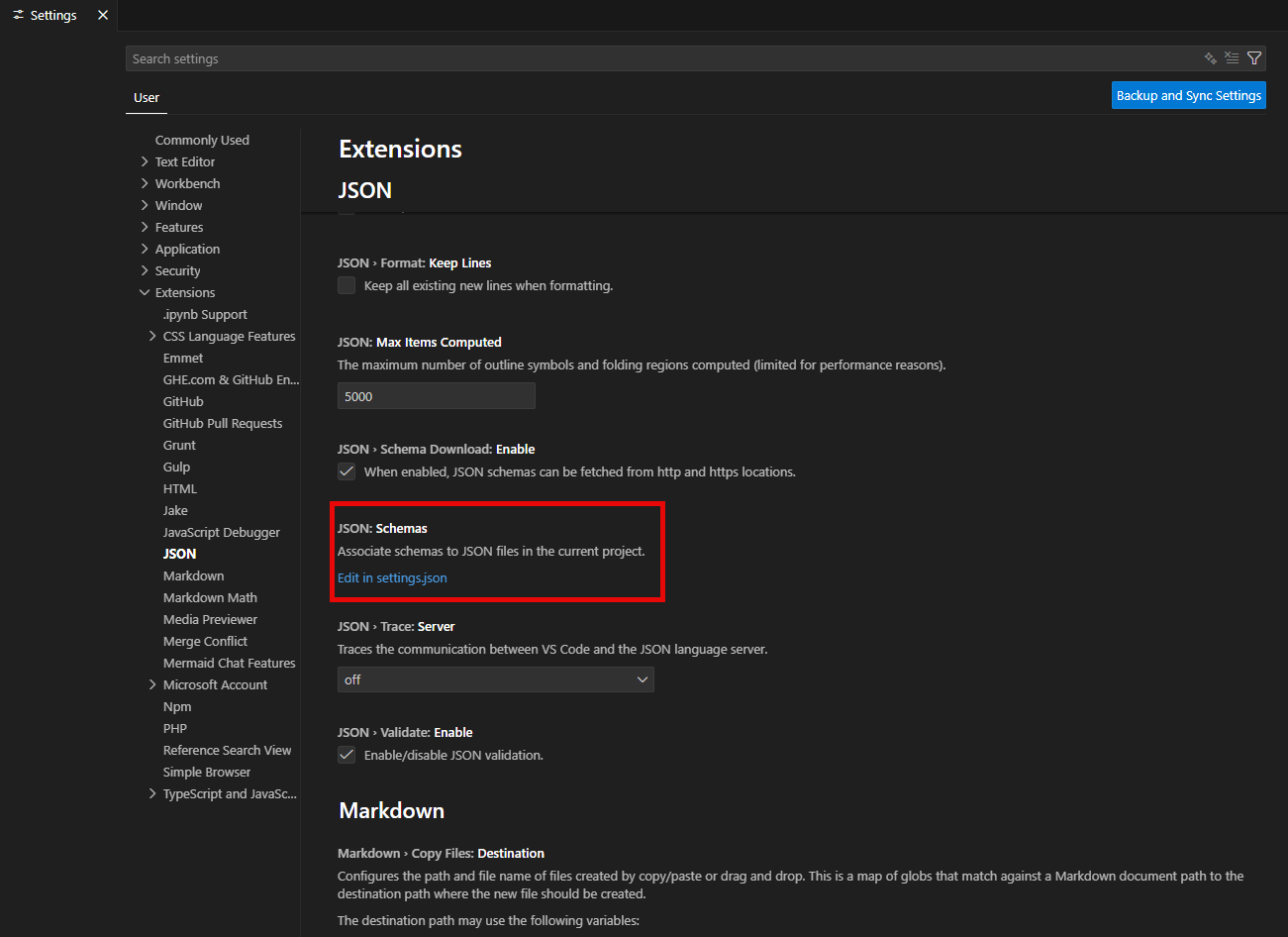Open the Trace Server dropdown
Viewport: 1288px width, 937px height.
click(x=495, y=679)
